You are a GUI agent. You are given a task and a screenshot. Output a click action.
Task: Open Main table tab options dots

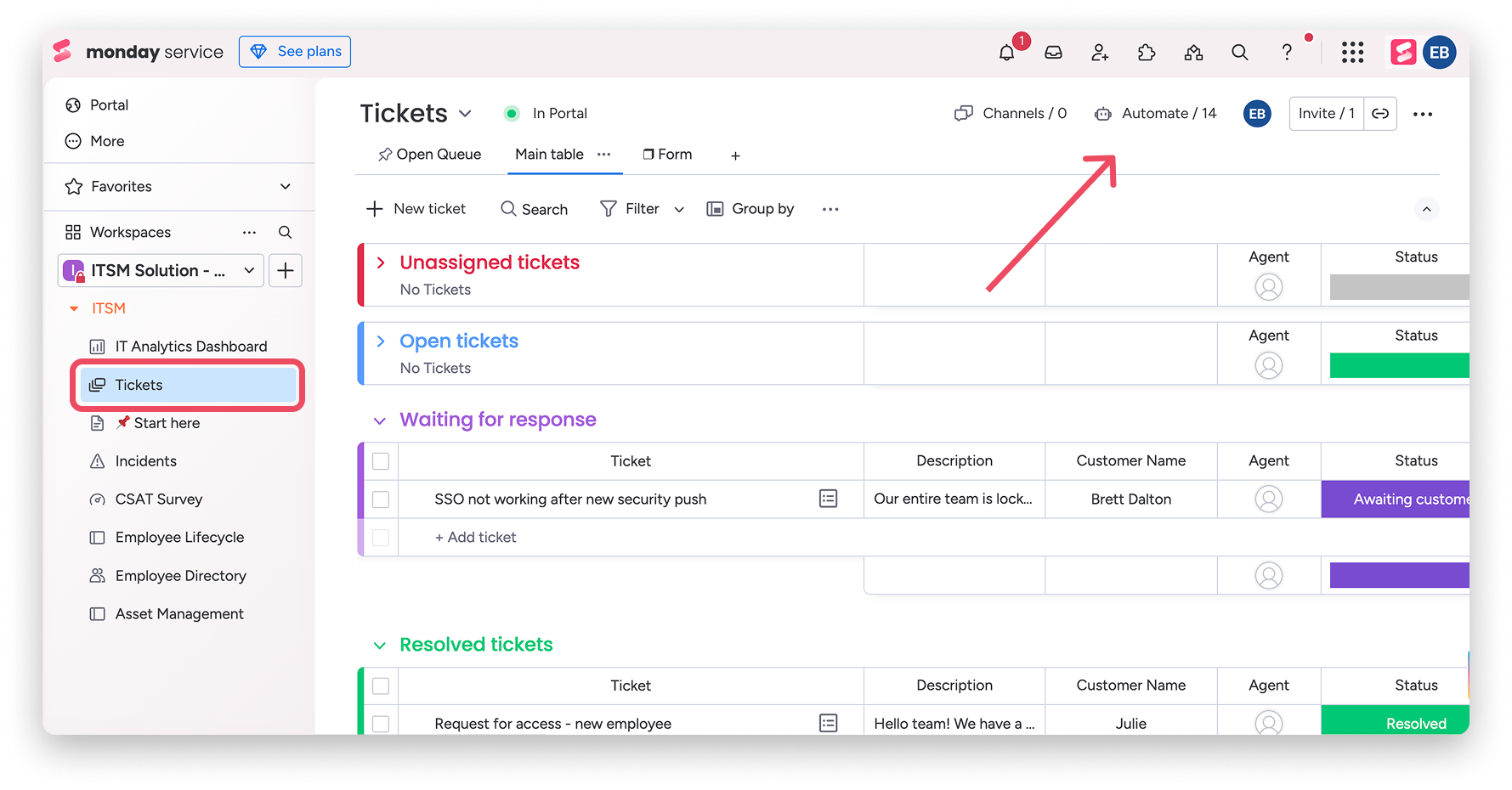[x=603, y=155]
